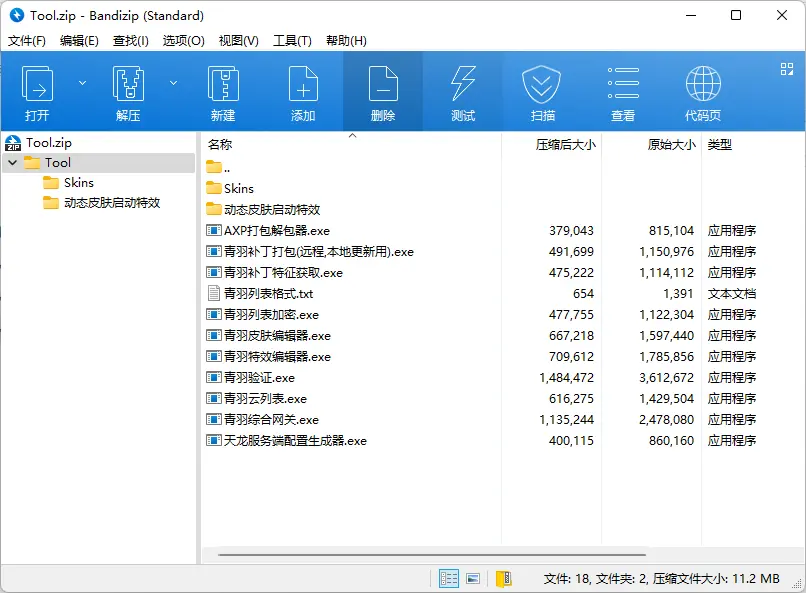Open the 视图(V) menu
Viewport: 806px width, 593px height.
click(x=239, y=41)
